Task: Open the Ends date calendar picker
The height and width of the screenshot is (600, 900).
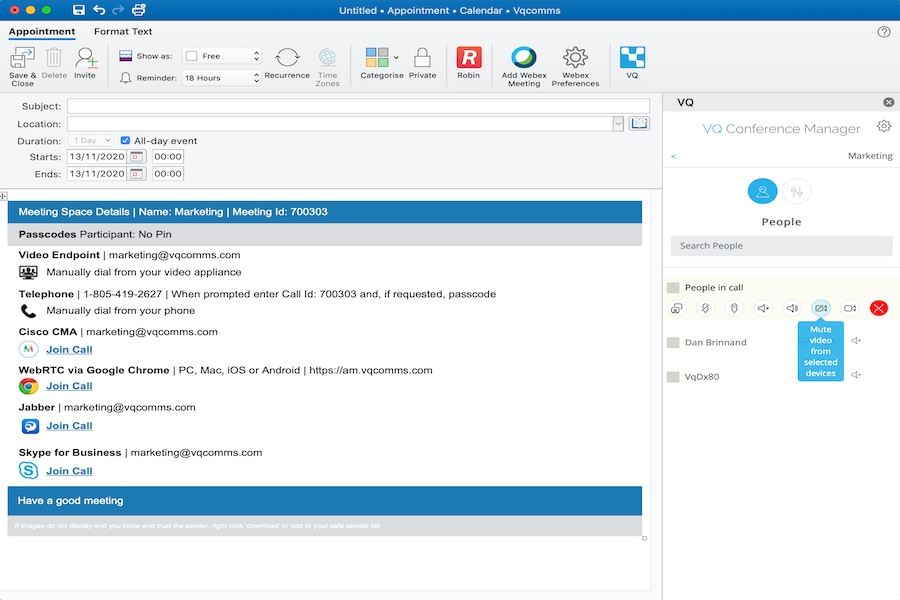Action: [x=137, y=174]
